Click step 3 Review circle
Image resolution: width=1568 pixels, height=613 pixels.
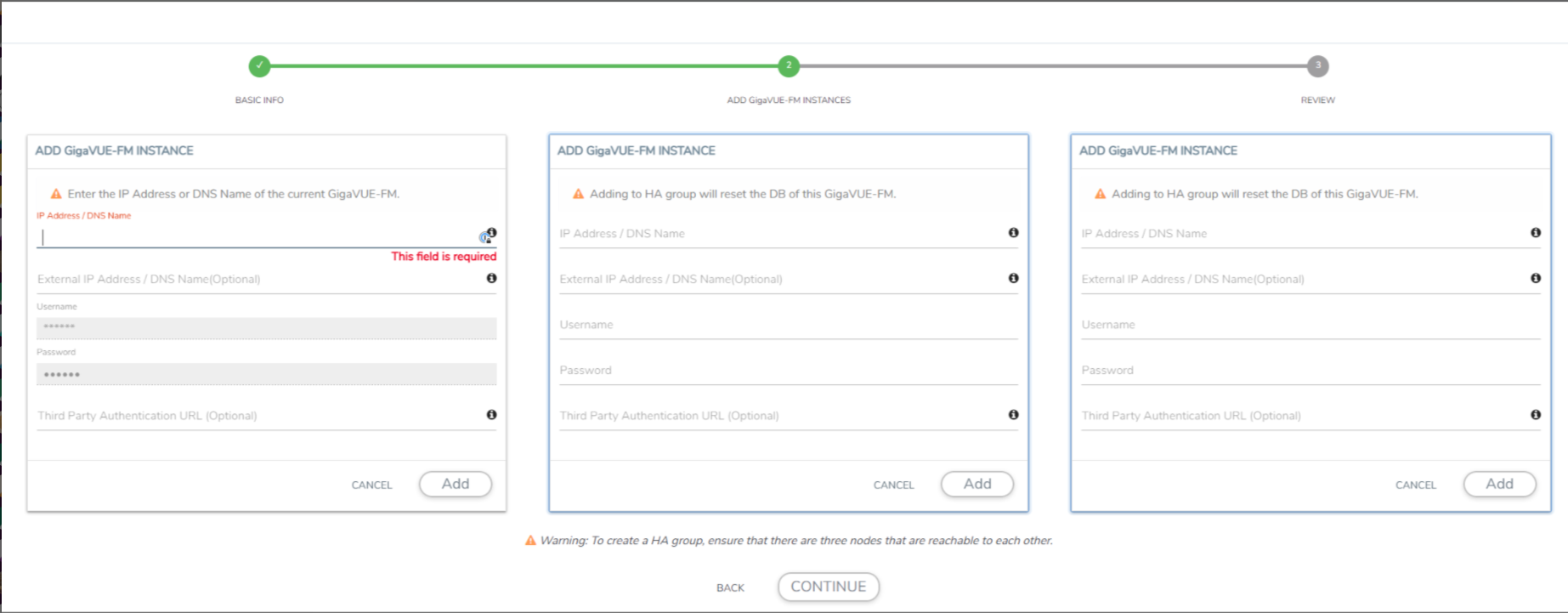pyautogui.click(x=1318, y=65)
